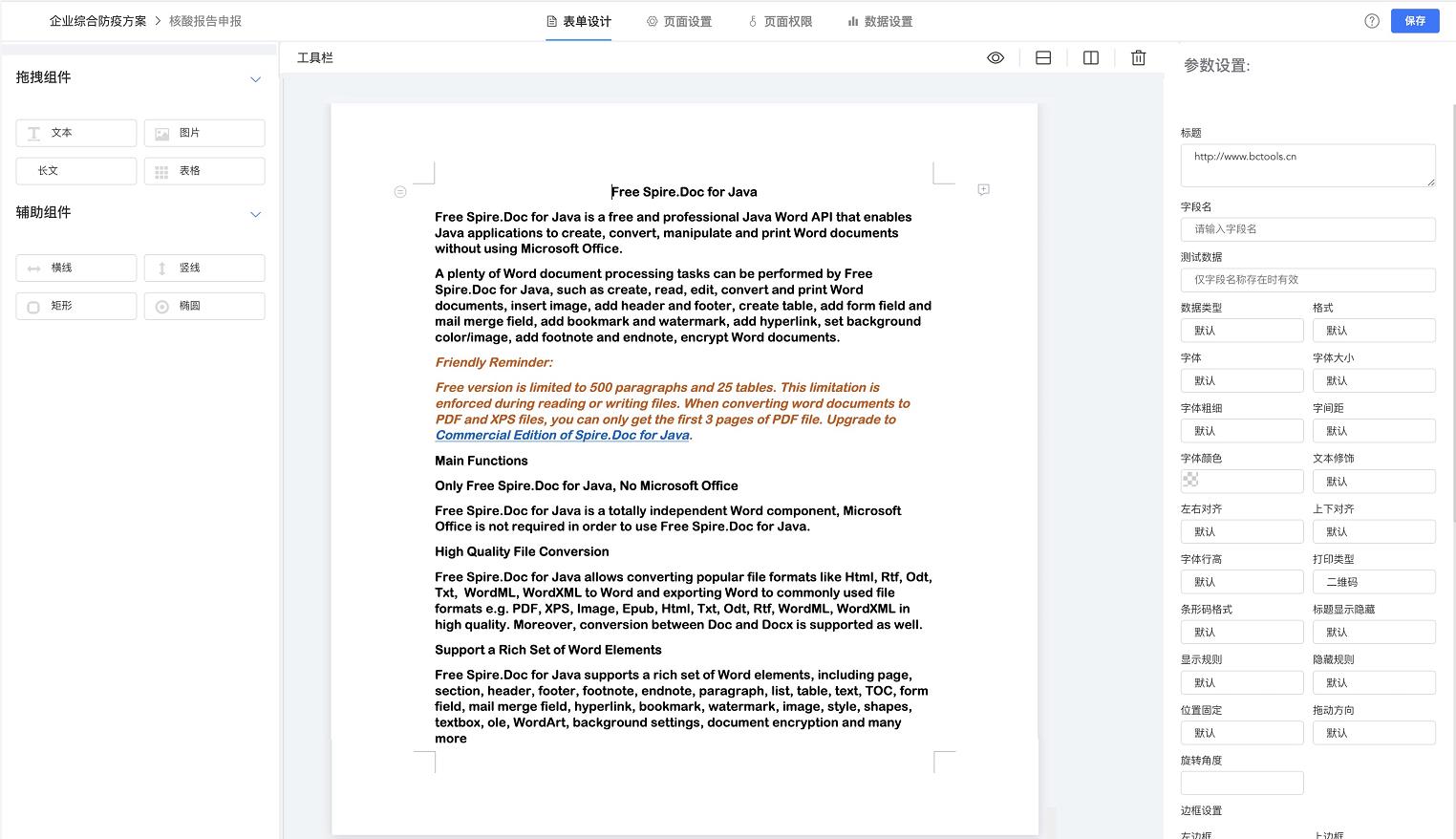The height and width of the screenshot is (839, 1456).
Task: Click the High Quality File Conversion heading
Action: [522, 551]
